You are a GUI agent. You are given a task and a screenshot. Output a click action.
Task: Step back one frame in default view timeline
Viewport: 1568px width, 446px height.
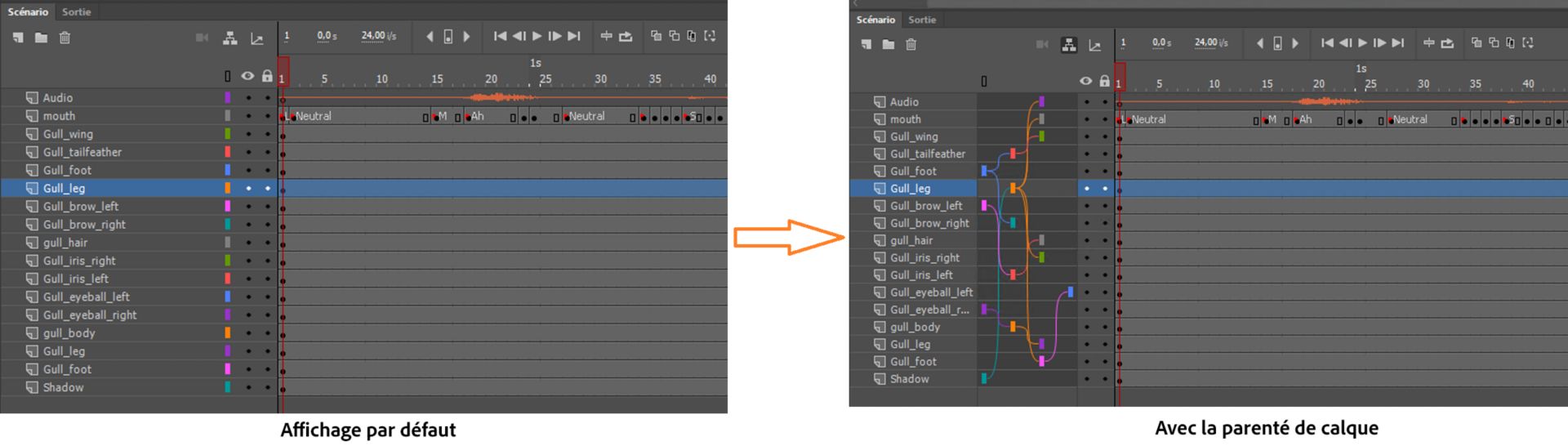[x=519, y=36]
